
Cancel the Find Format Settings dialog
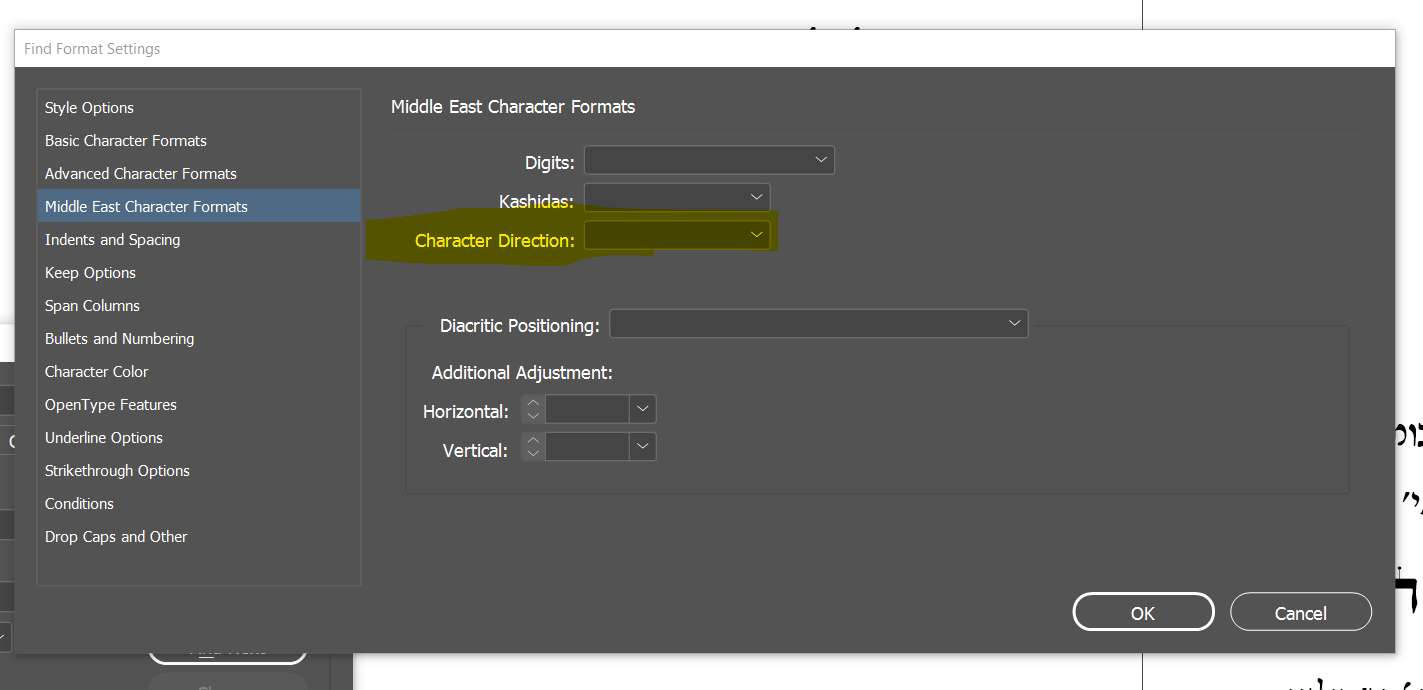click(1300, 613)
